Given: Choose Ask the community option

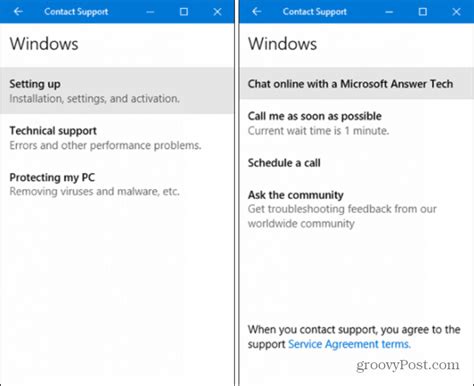Looking at the screenshot, I should [357, 209].
